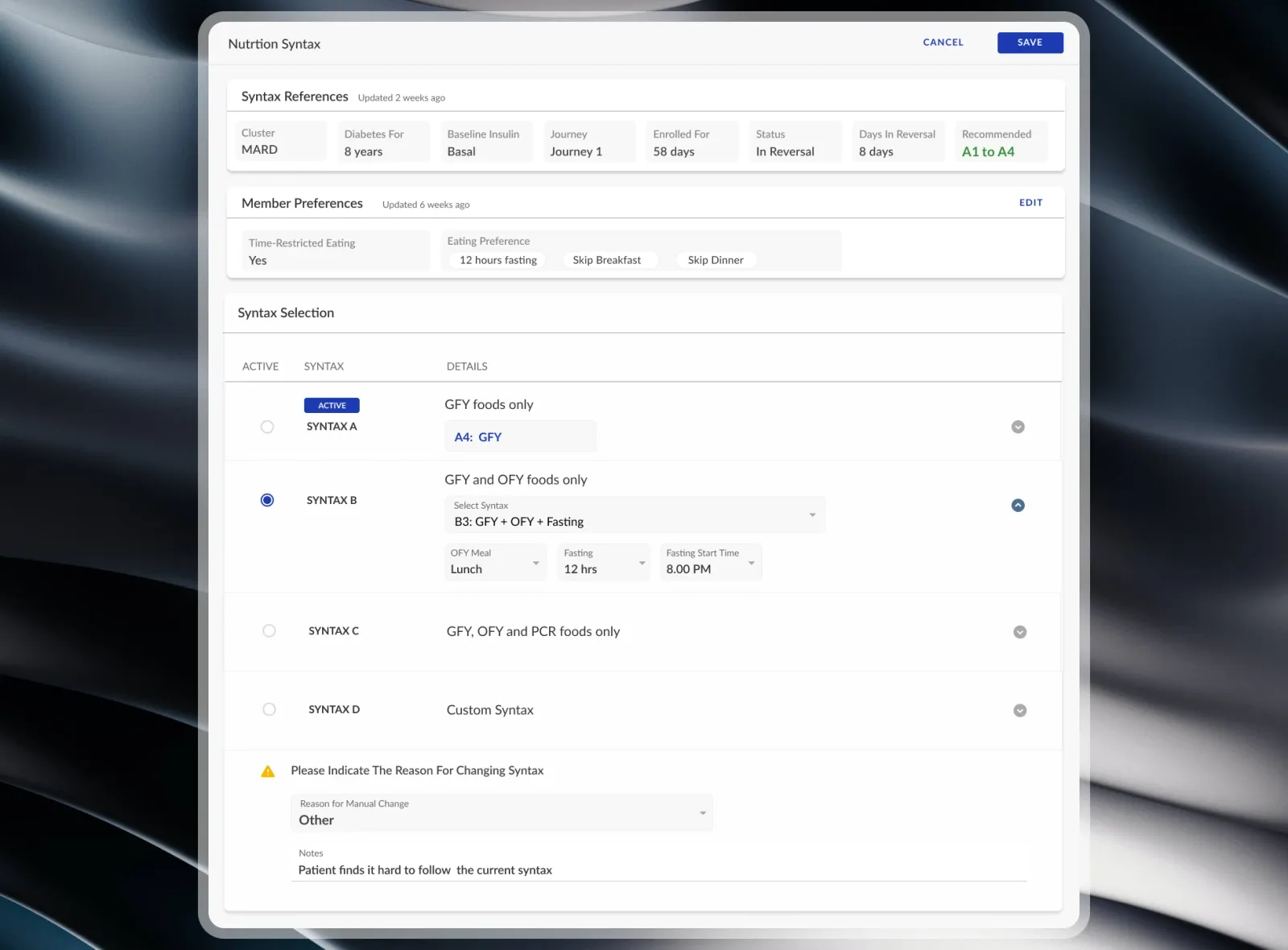The height and width of the screenshot is (950, 1288).
Task: Collapse the Syntax B details chevron
Action: click(1018, 506)
